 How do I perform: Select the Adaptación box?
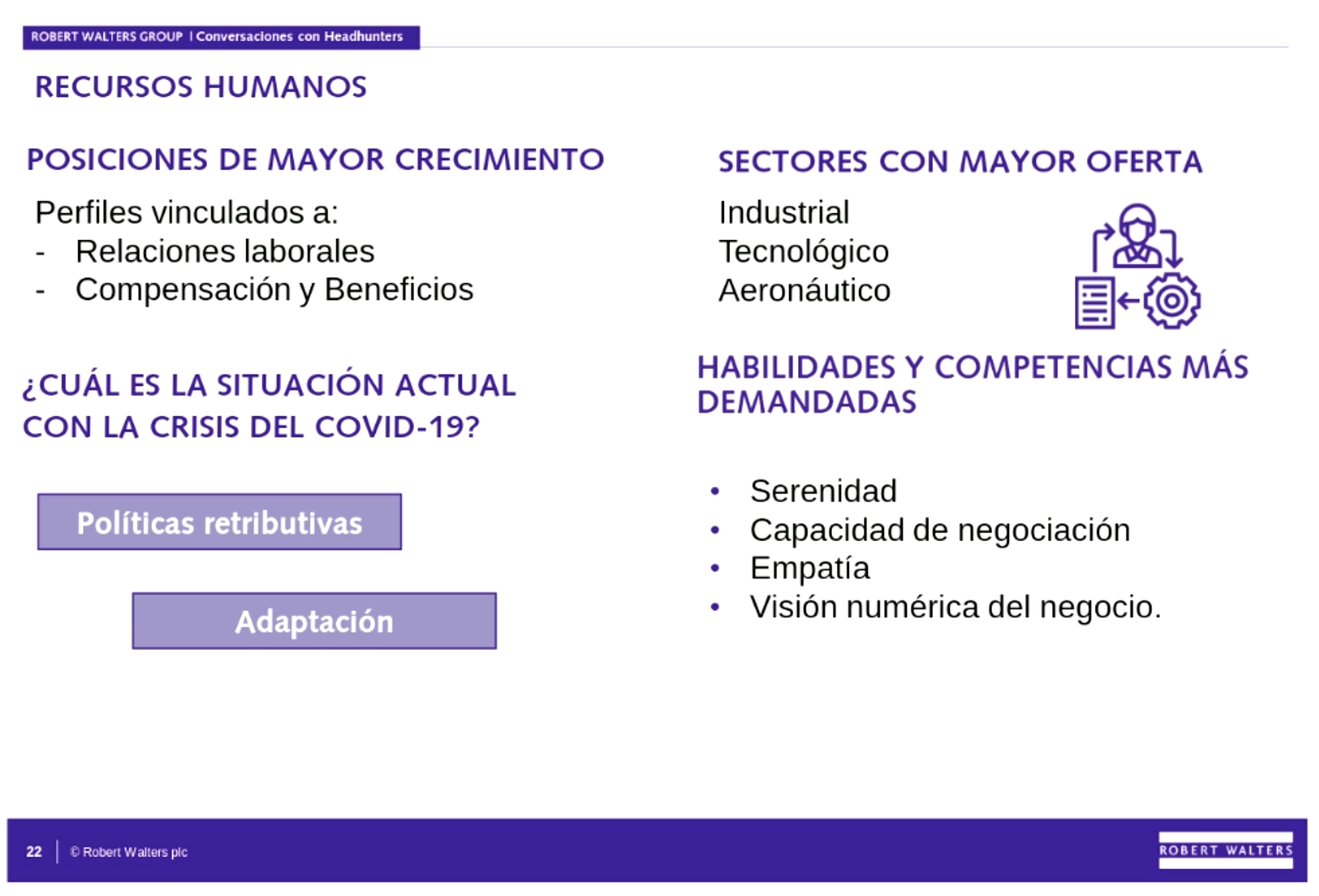(x=314, y=621)
